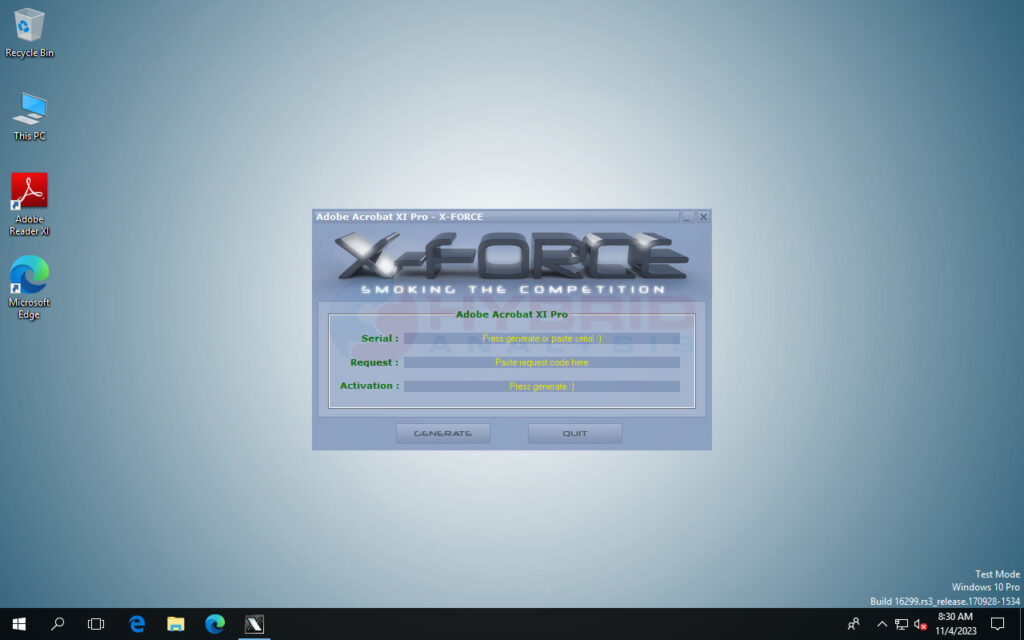Select the Adobe Reader XI shortcut
Image resolution: width=1024 pixels, height=640 pixels.
[29, 204]
